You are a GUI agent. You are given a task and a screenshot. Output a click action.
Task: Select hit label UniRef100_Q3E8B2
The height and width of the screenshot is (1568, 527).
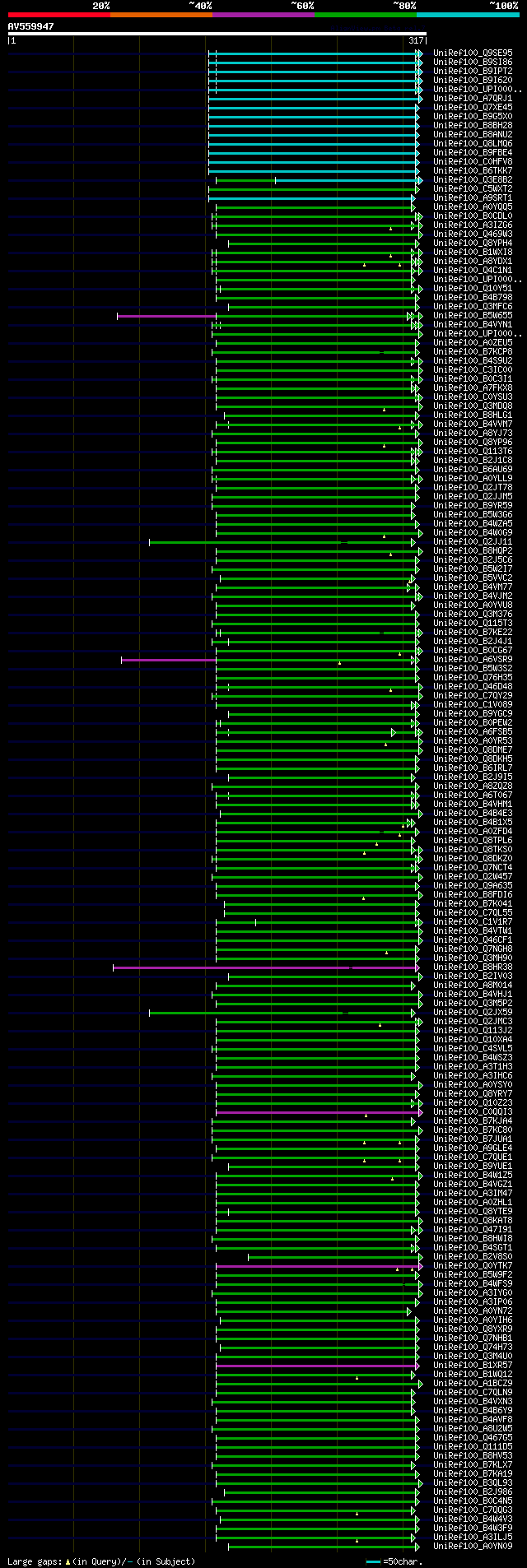point(473,179)
